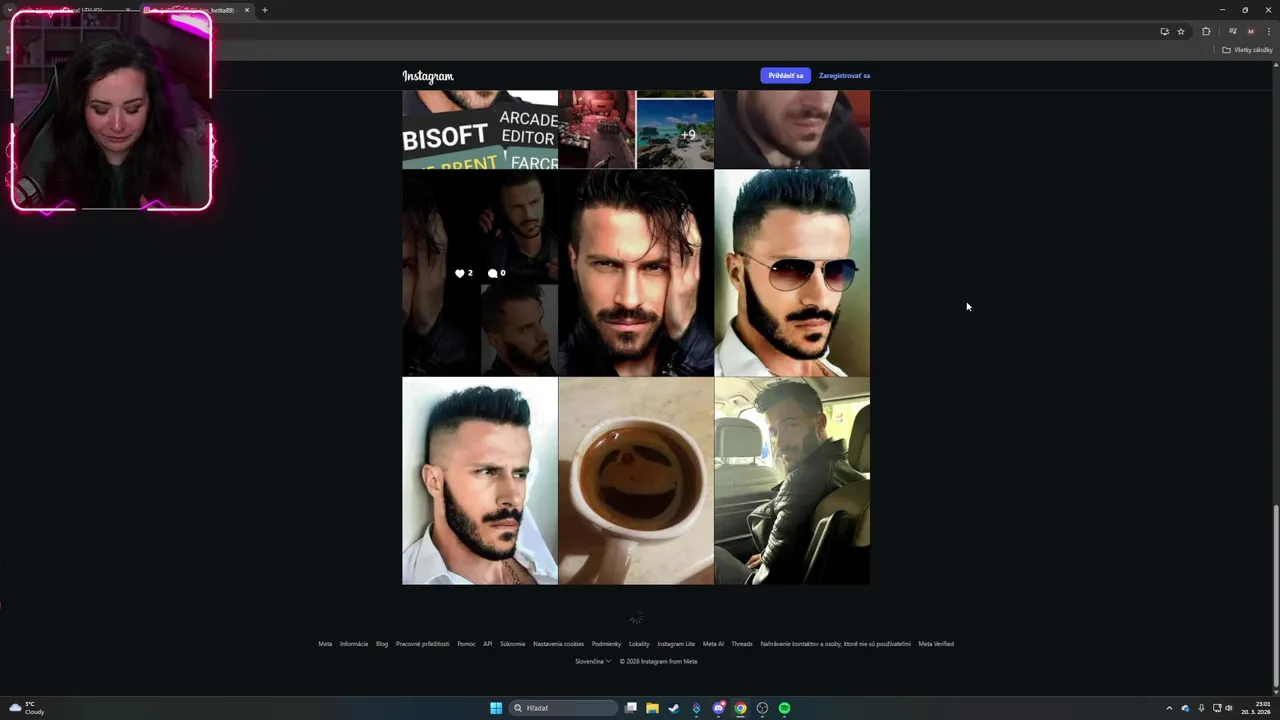Open File Explorer from the taskbar

[652, 708]
